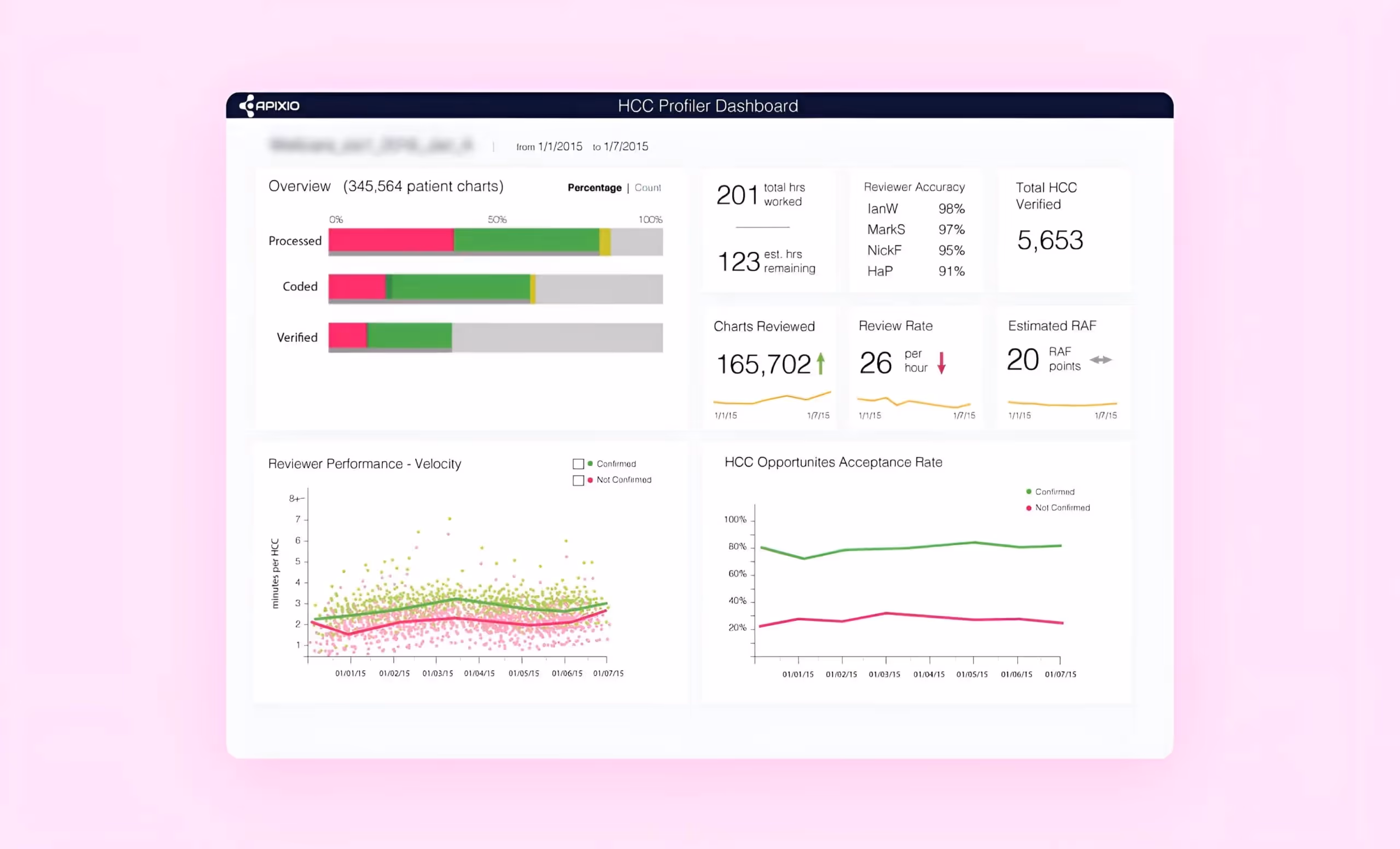
Task: Click the red down arrow next to Review Rate
Action: coord(942,362)
